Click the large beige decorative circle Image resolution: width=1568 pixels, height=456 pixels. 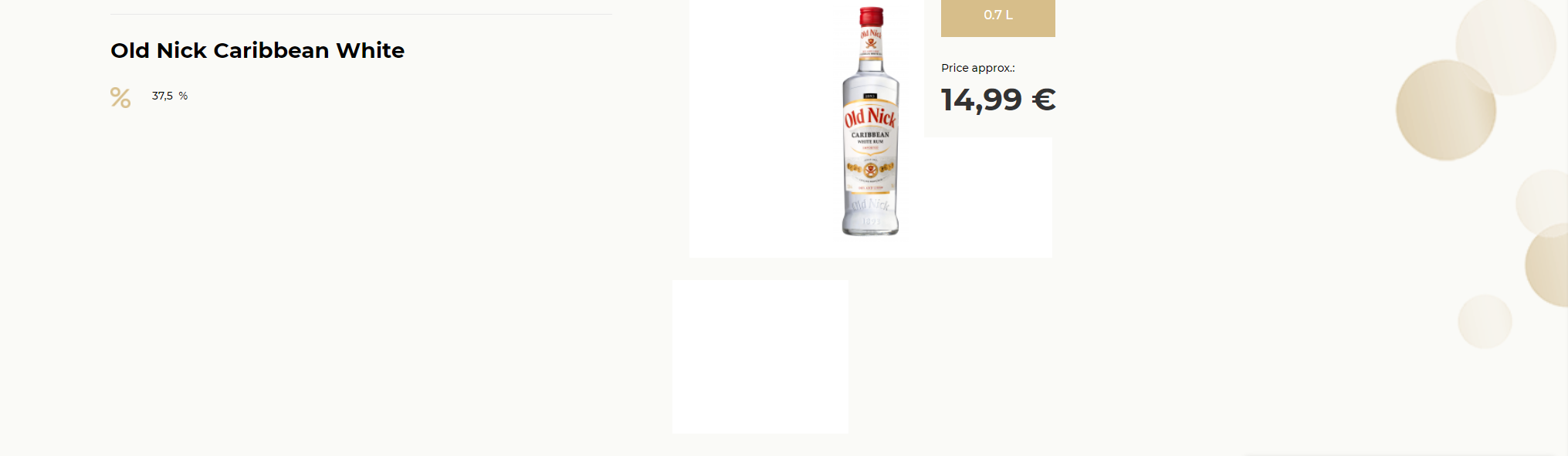click(x=1445, y=110)
